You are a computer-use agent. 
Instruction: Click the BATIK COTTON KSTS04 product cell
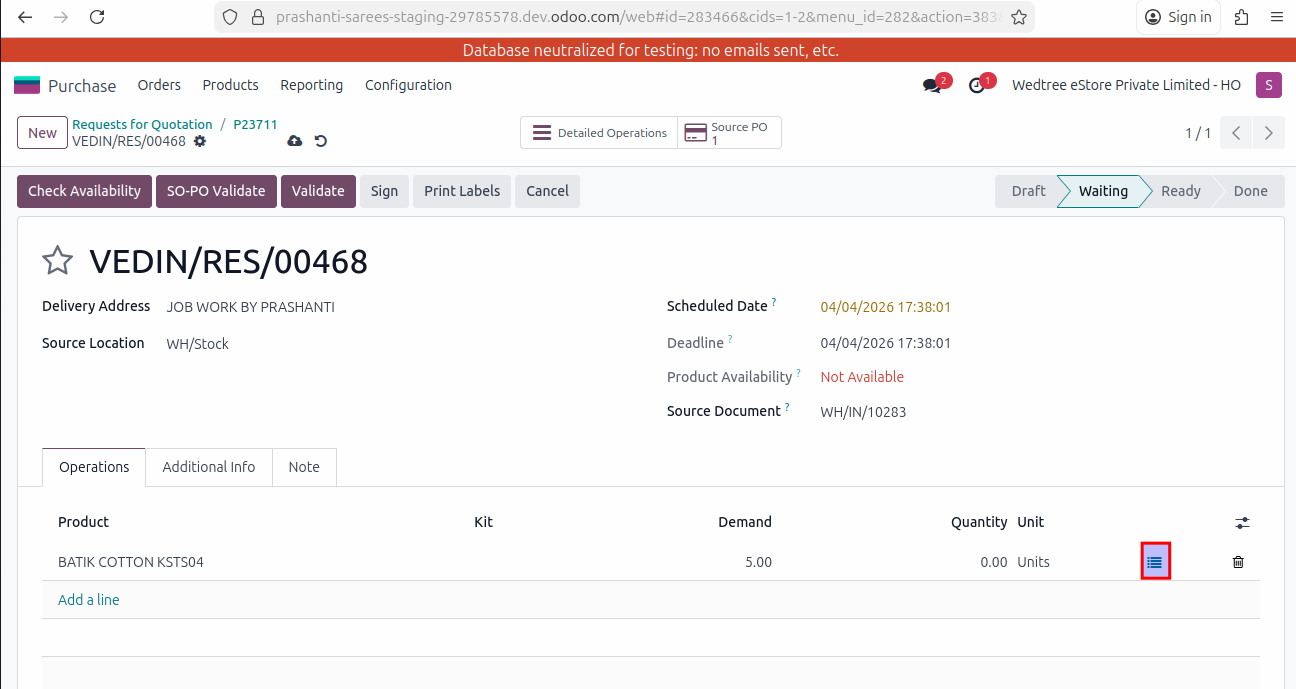click(x=131, y=562)
